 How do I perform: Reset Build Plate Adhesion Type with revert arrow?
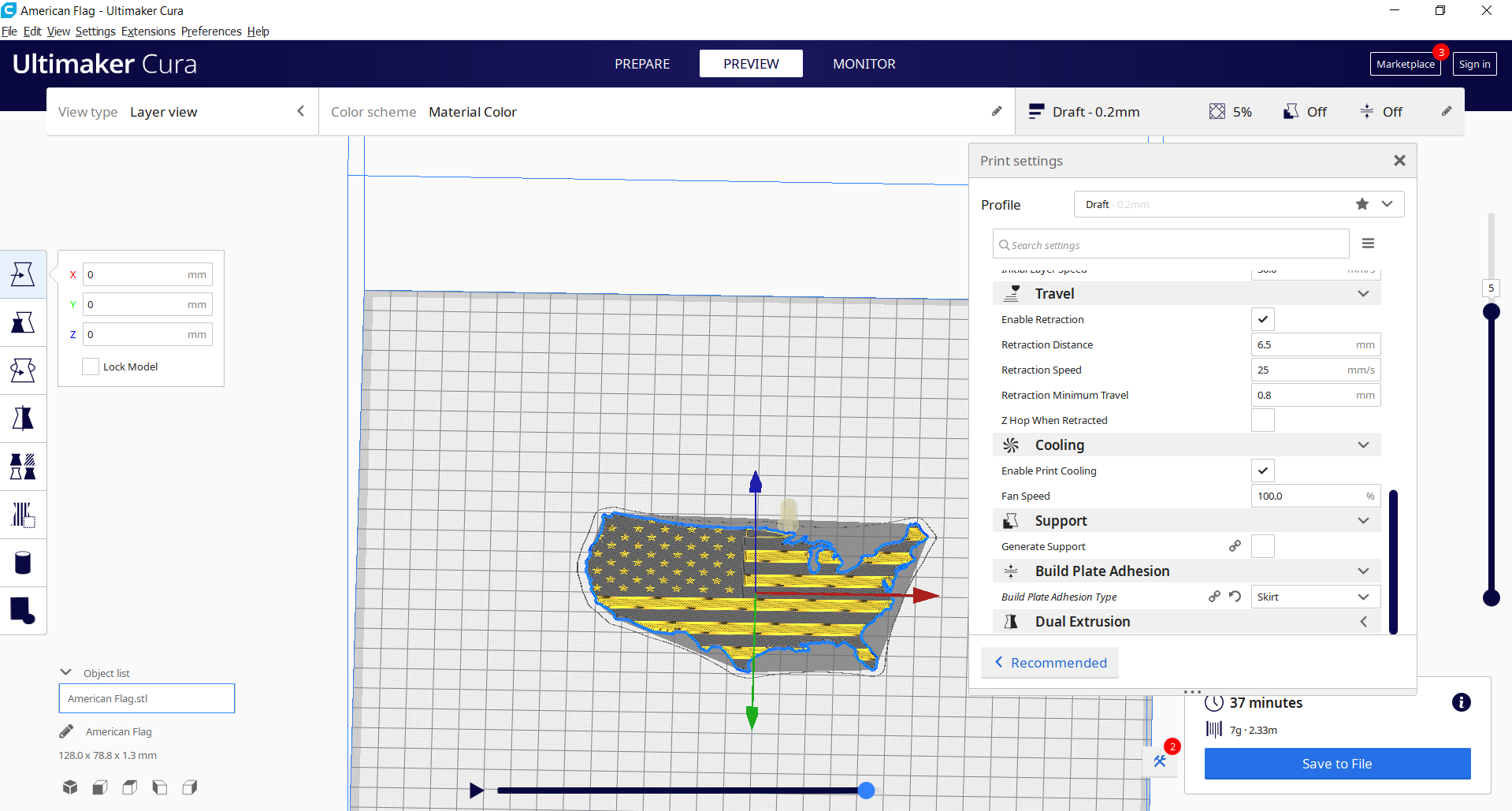tap(1235, 597)
